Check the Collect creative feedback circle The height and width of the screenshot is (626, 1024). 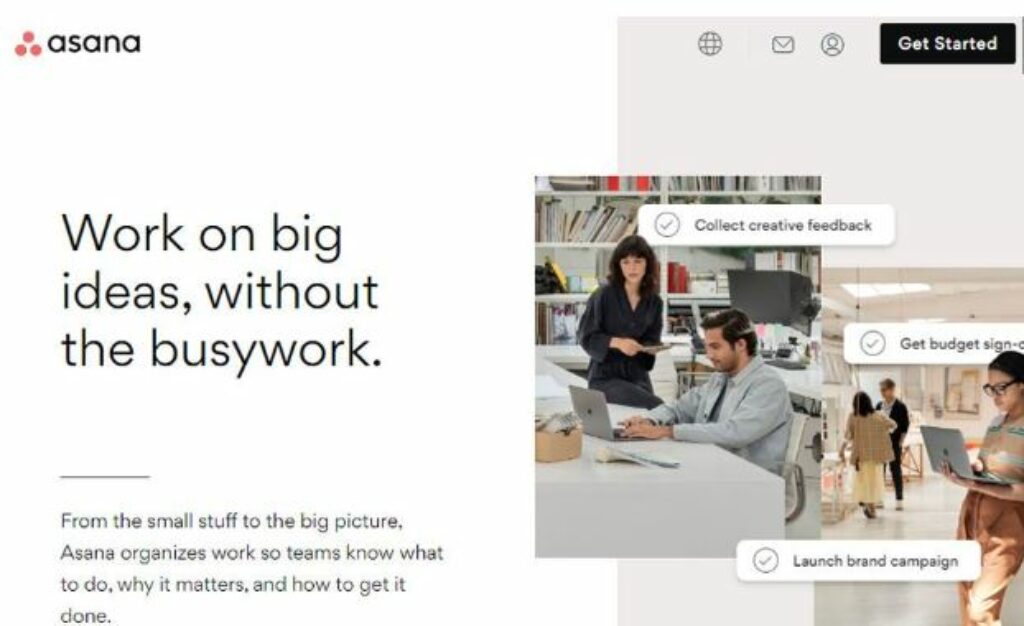[667, 225]
